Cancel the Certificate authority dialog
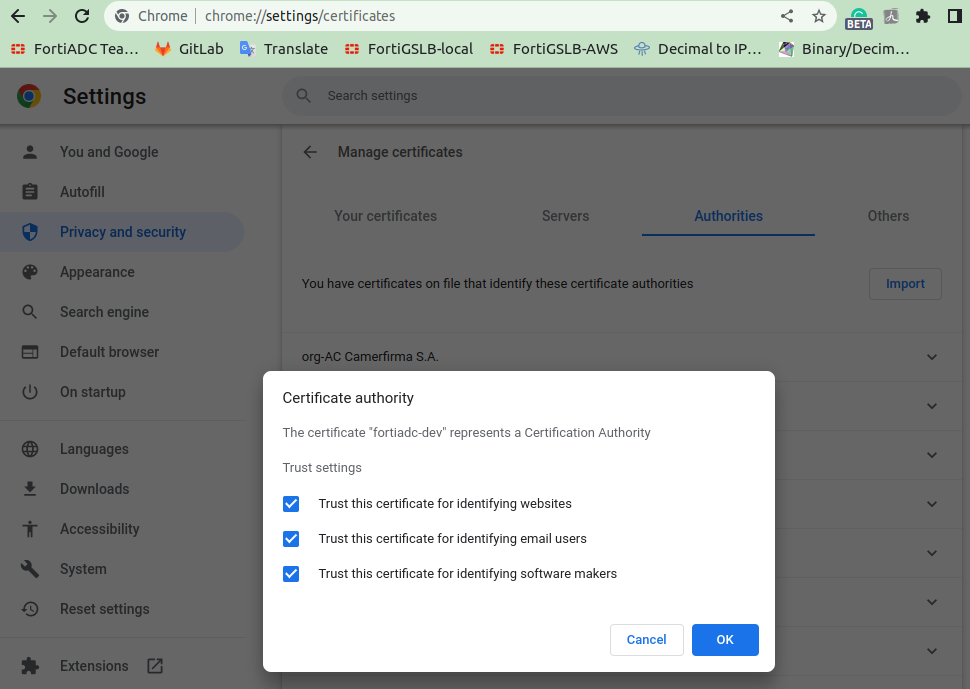 click(646, 640)
